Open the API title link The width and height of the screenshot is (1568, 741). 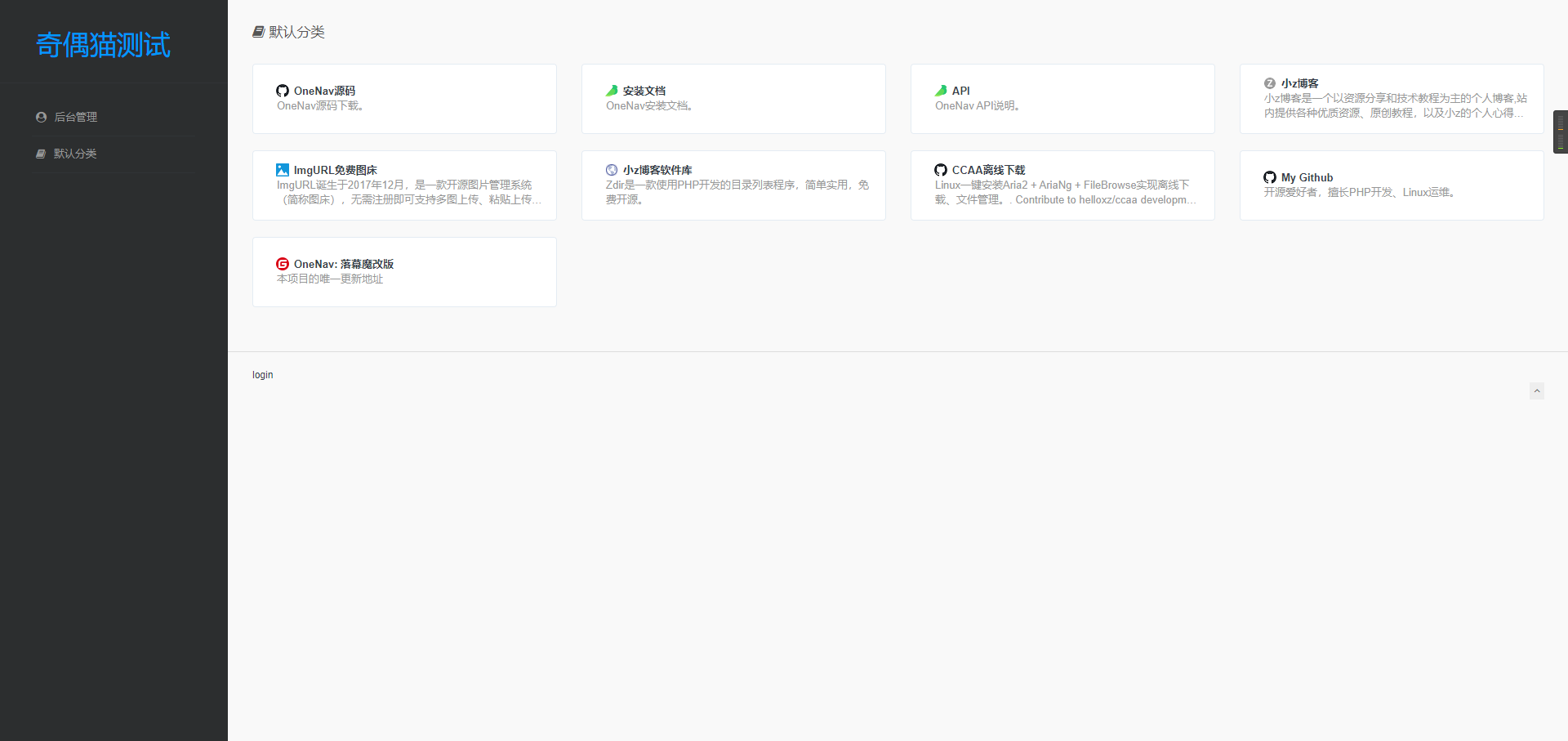pos(961,91)
